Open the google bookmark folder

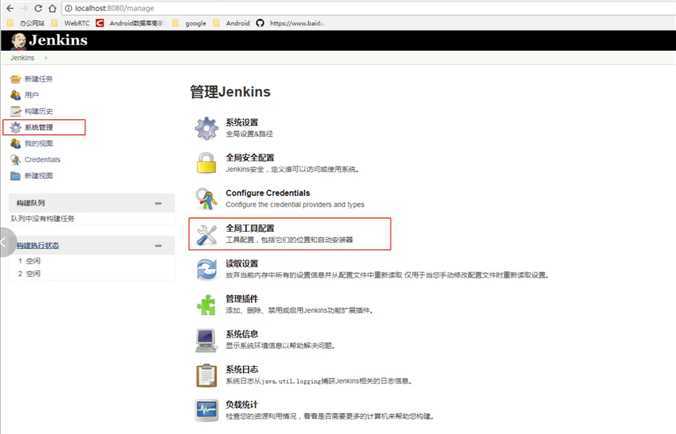click(x=189, y=23)
